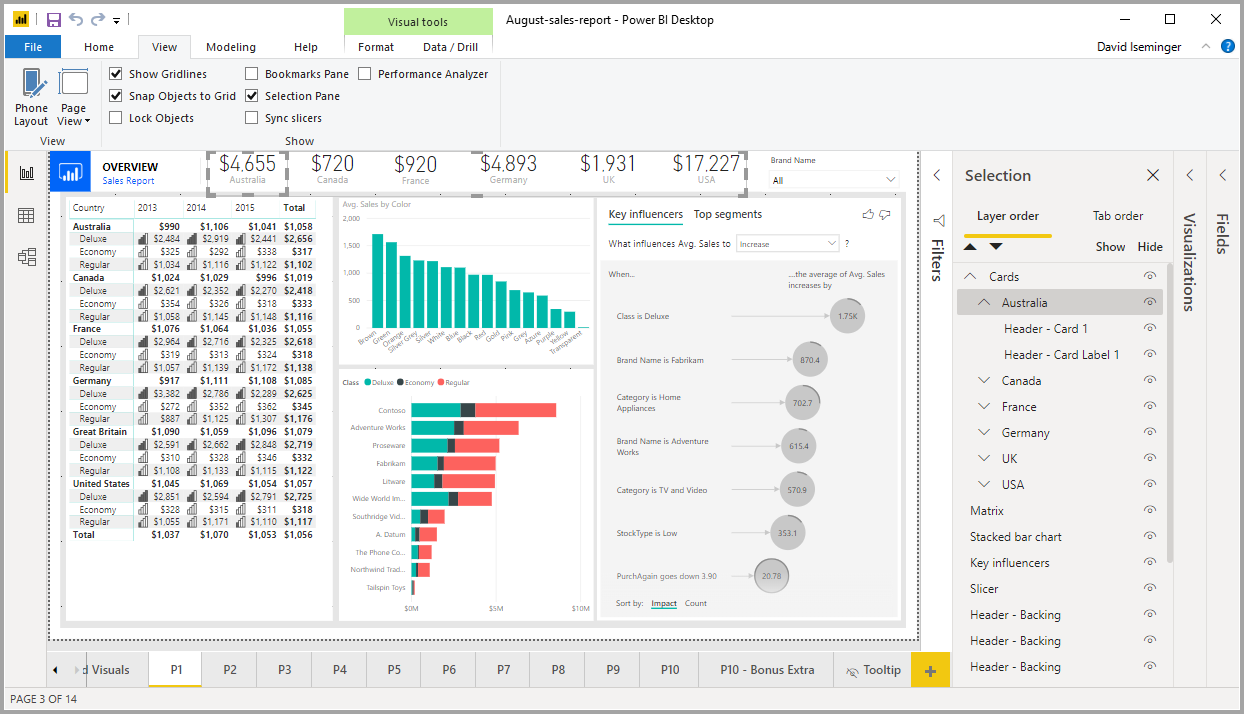Switch to Data view in left sidebar
1244x714 pixels.
27,215
